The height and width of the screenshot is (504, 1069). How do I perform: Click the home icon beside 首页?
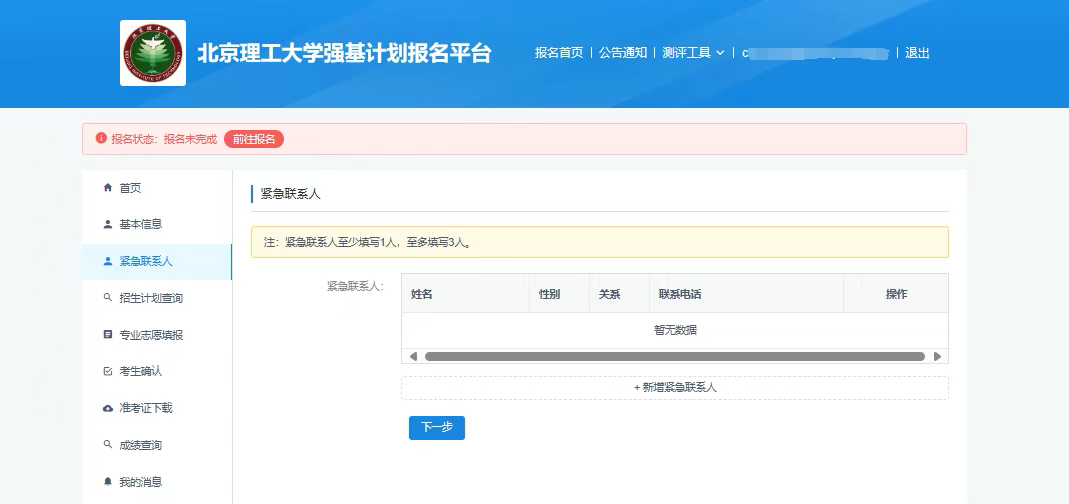108,188
